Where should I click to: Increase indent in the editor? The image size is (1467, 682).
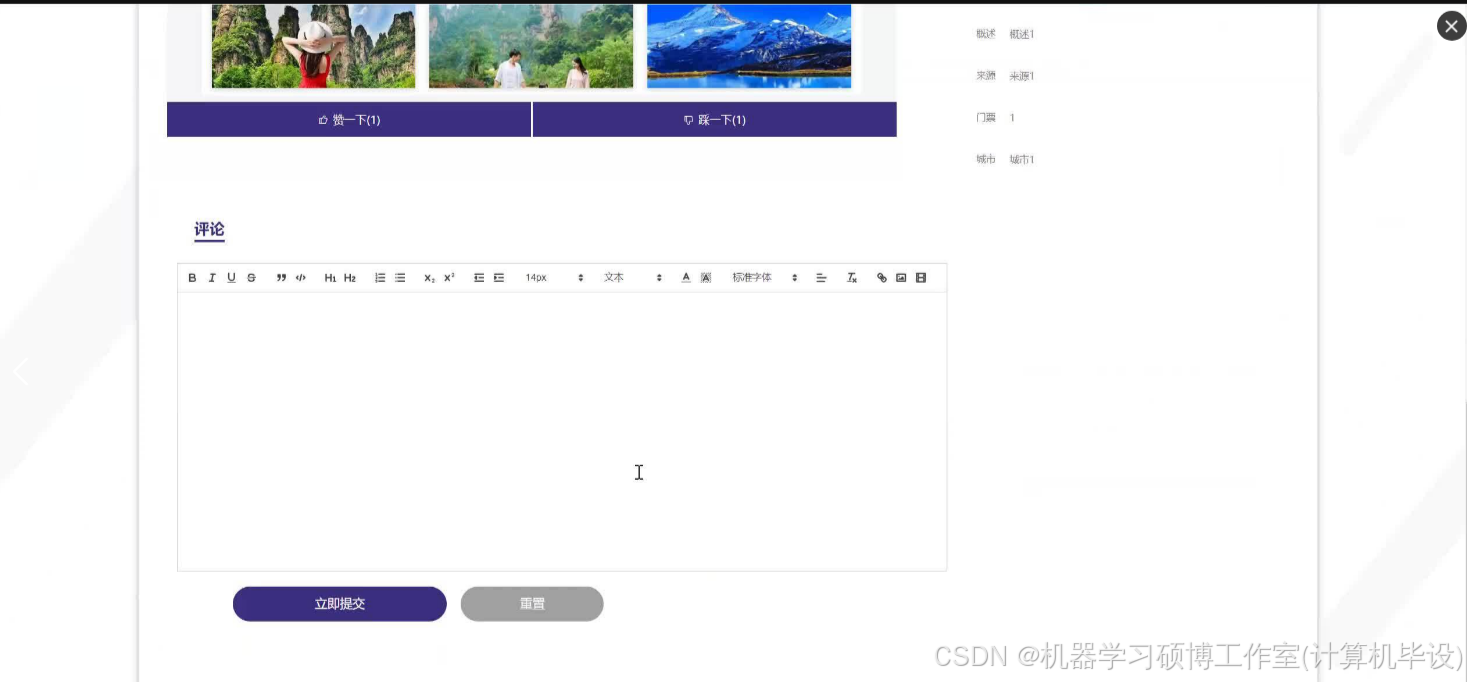coord(499,278)
